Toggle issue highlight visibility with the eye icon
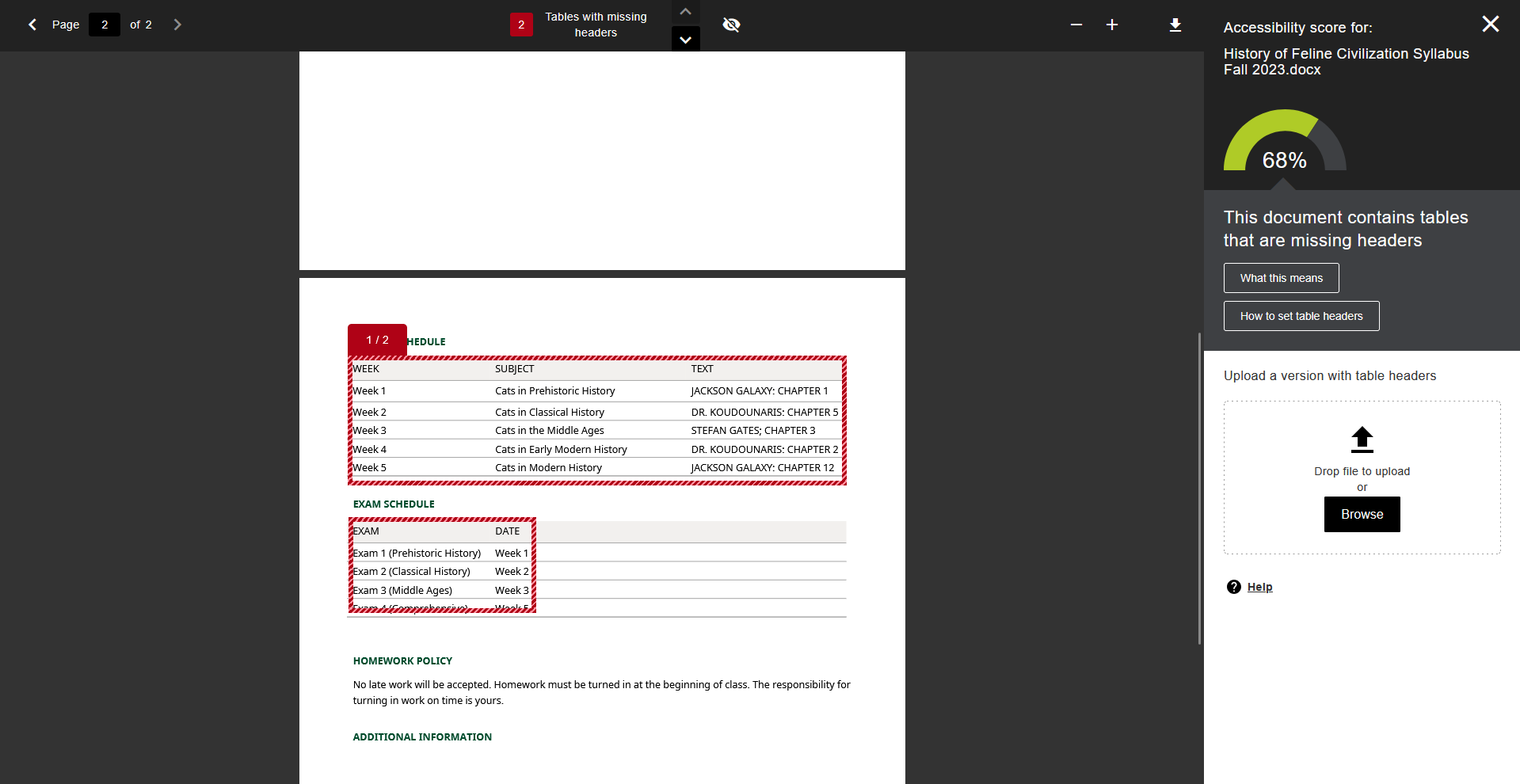The image size is (1520, 784). [731, 25]
